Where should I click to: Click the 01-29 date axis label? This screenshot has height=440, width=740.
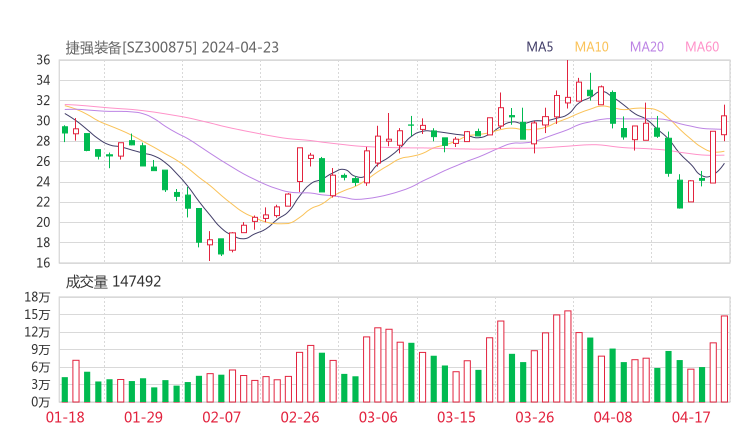pos(143,417)
